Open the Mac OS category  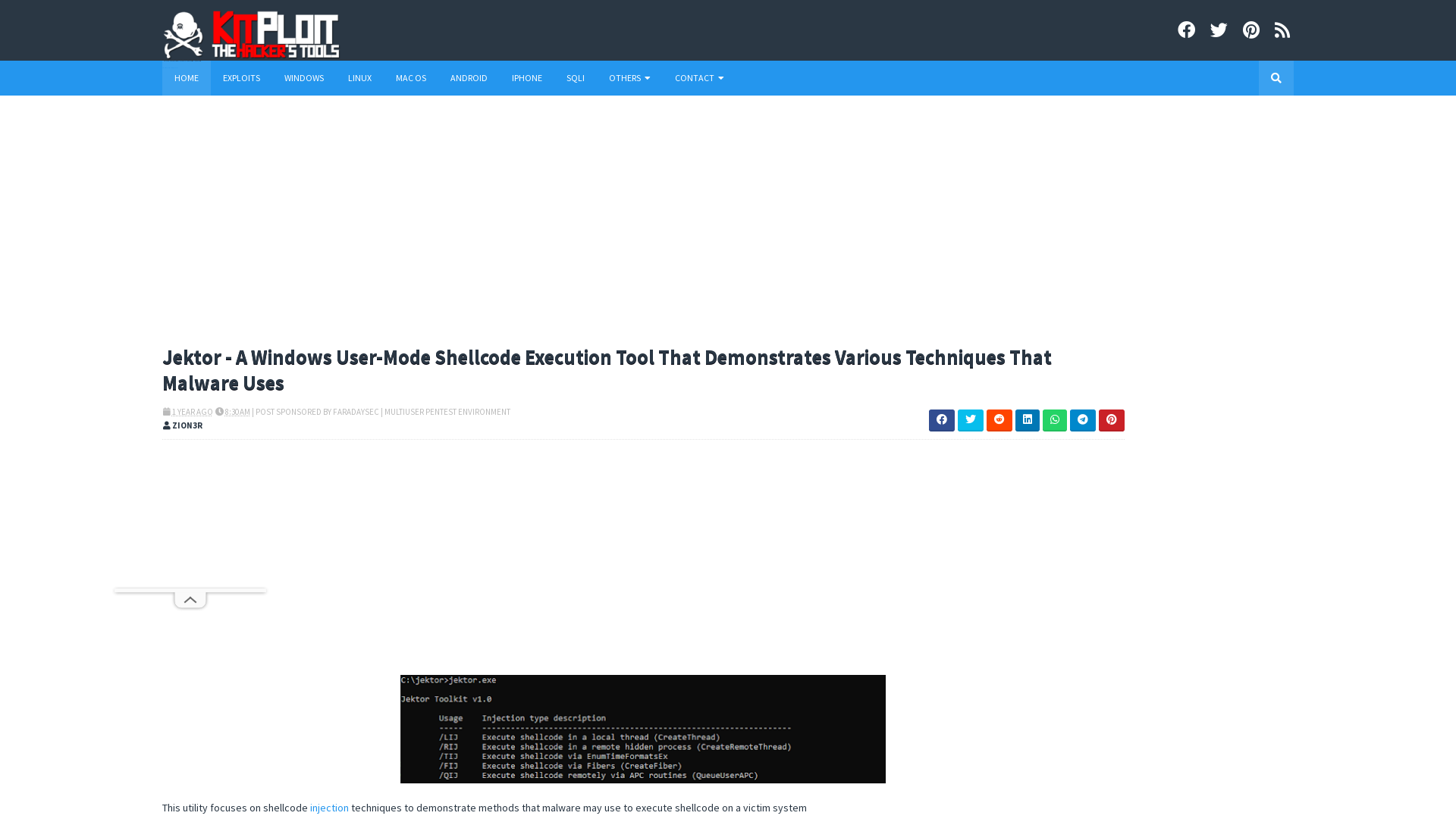pyautogui.click(x=411, y=78)
